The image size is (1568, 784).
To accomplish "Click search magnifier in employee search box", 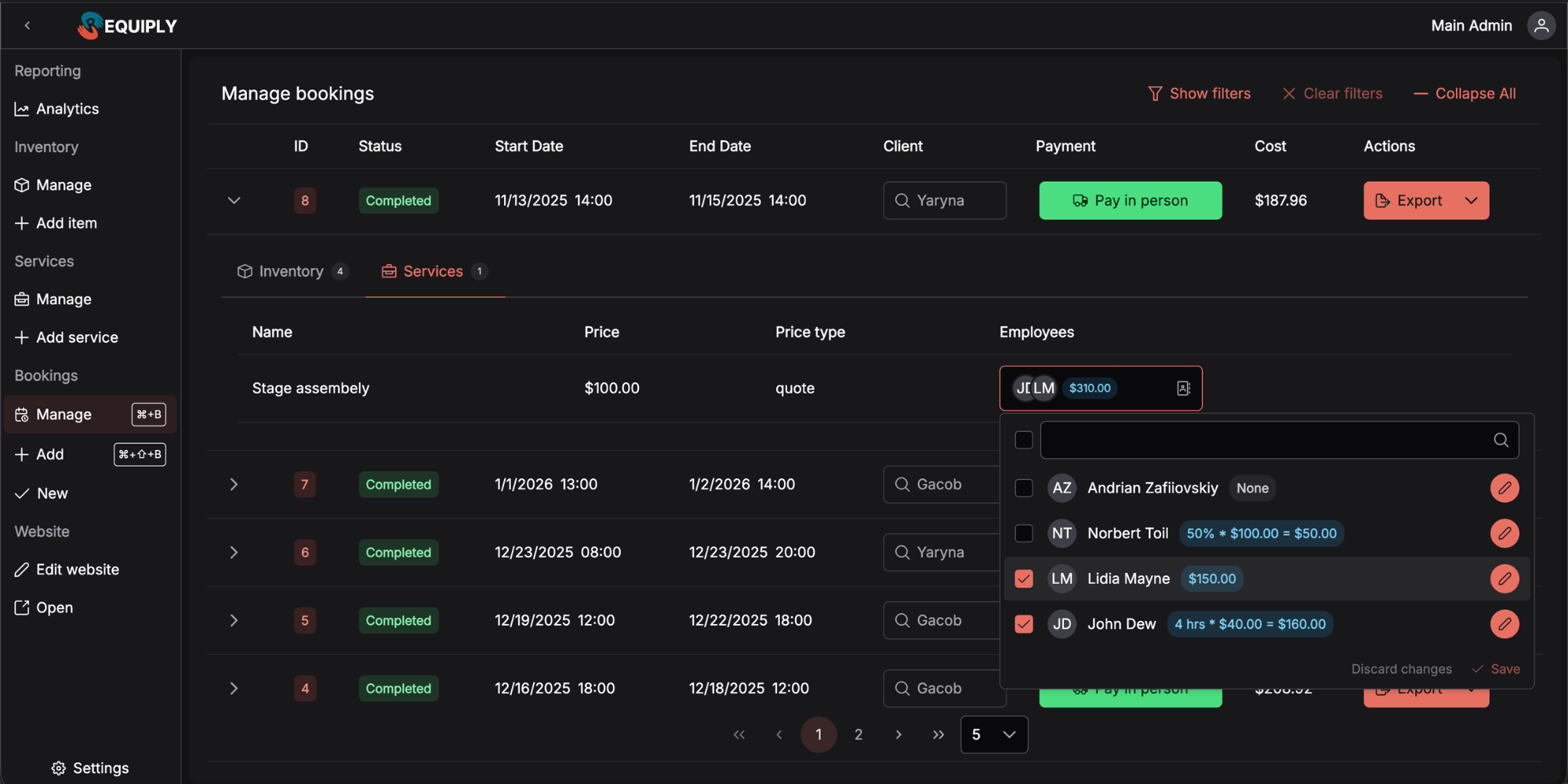I will tap(1501, 440).
